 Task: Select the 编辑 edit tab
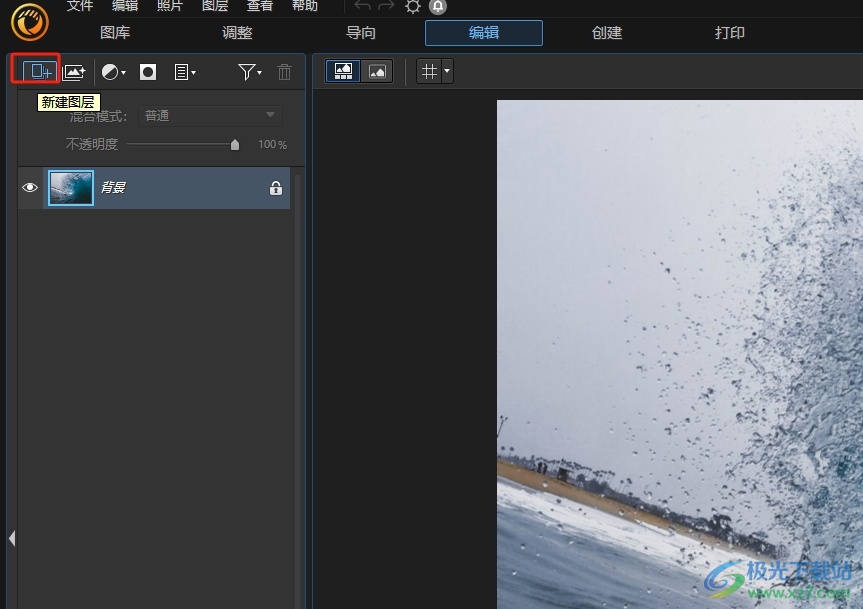pyautogui.click(x=484, y=33)
